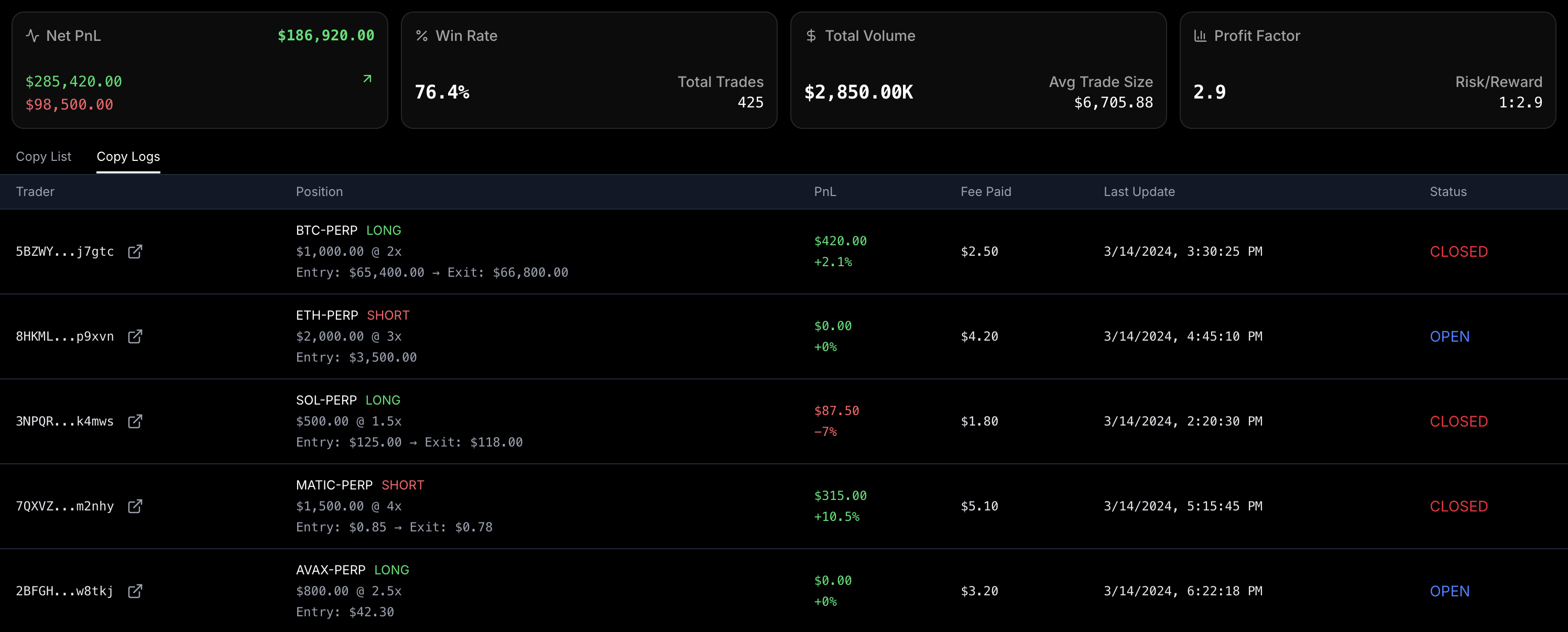Click the Trader column header
1568x632 pixels.
(35, 191)
